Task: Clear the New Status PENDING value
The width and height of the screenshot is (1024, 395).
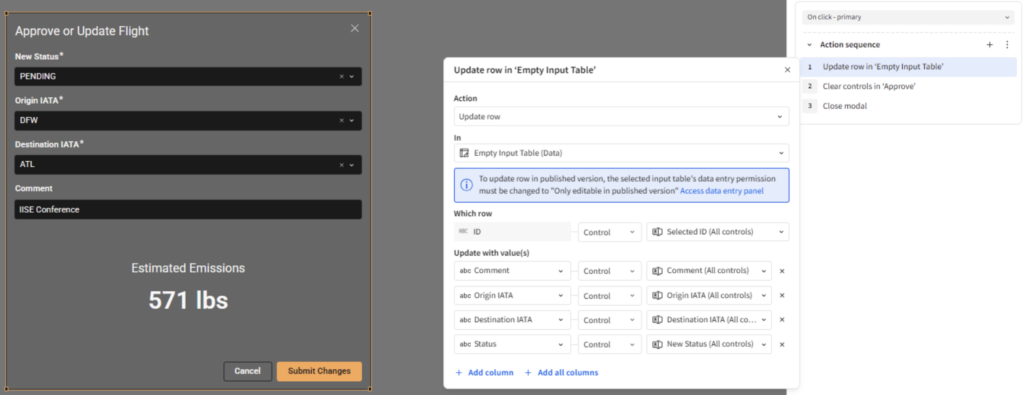Action: 341,76
